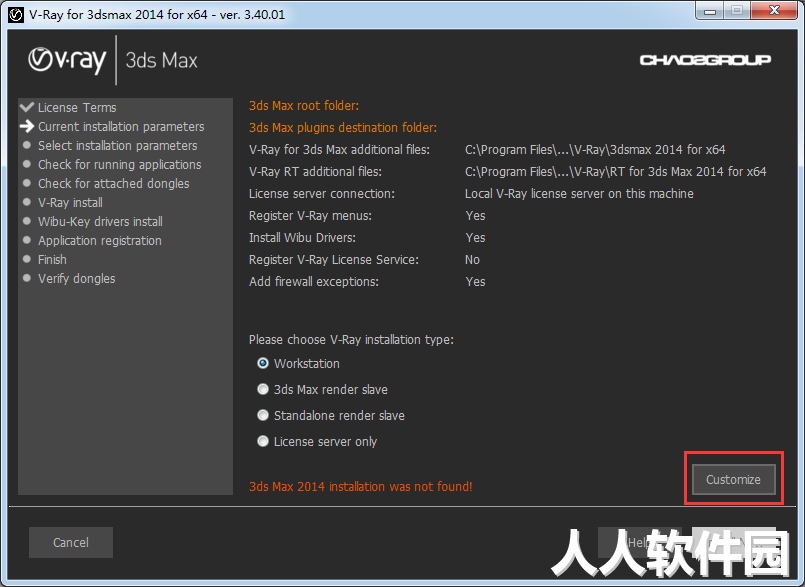Click 'V-Ray install' step
This screenshot has height=587, width=805.
click(x=70, y=202)
